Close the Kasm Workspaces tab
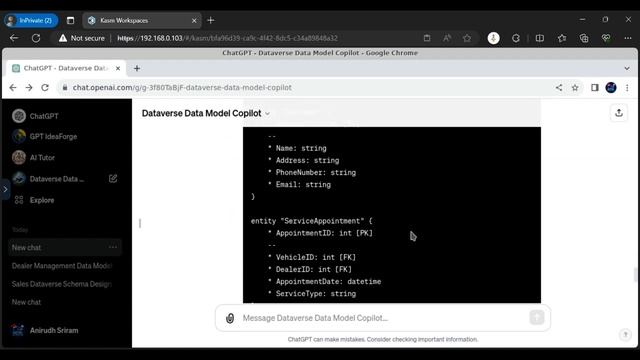640x360 pixels. [x=194, y=20]
